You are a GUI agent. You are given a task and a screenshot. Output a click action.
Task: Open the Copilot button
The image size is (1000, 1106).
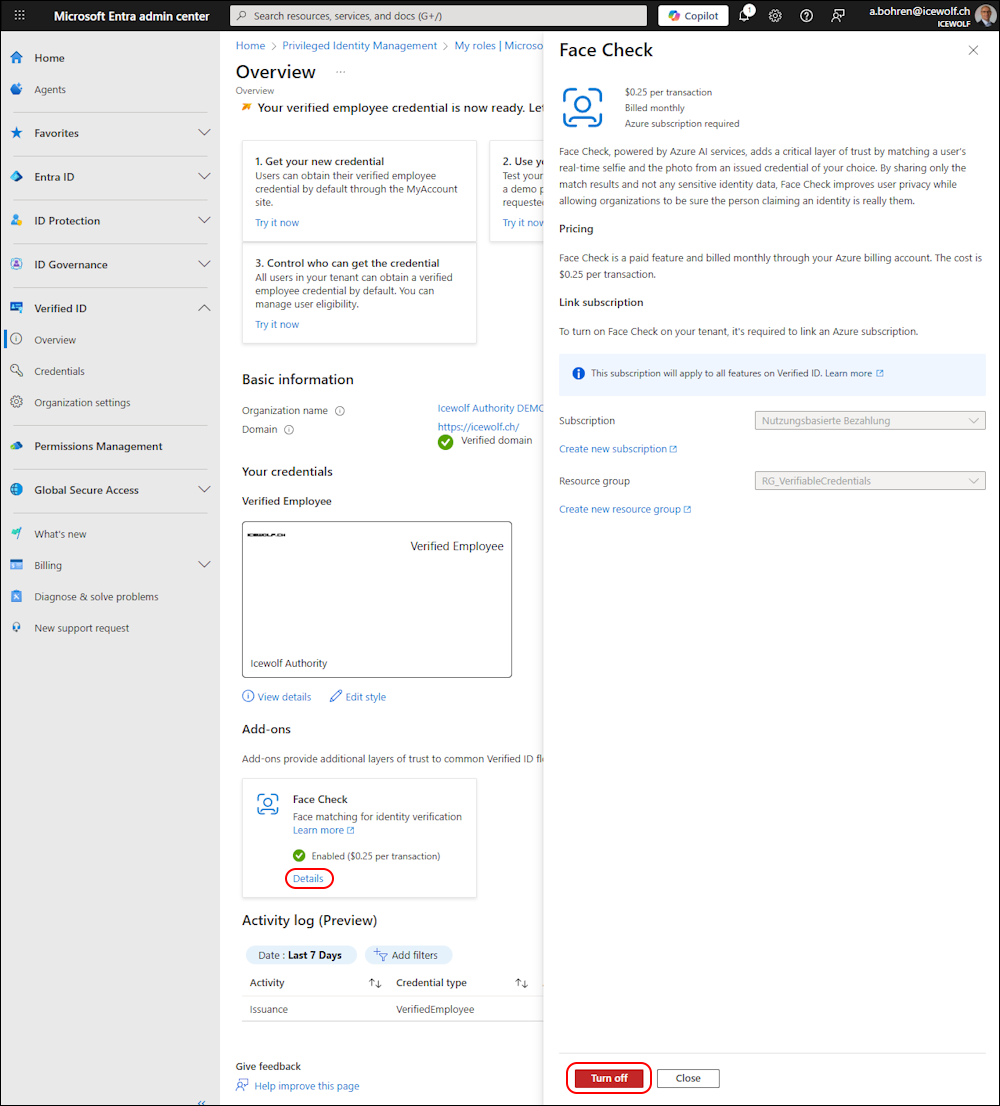(693, 16)
